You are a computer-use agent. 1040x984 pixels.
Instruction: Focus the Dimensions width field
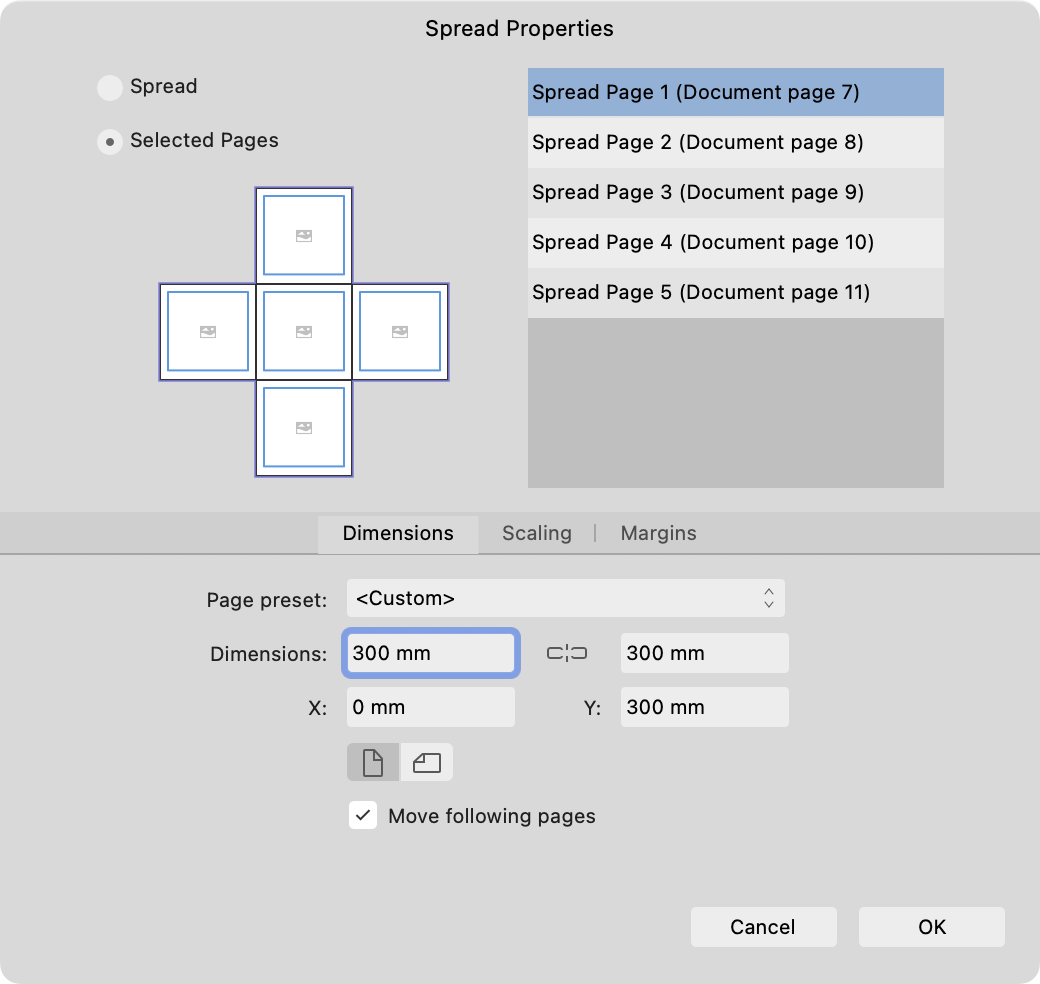pyautogui.click(x=430, y=653)
